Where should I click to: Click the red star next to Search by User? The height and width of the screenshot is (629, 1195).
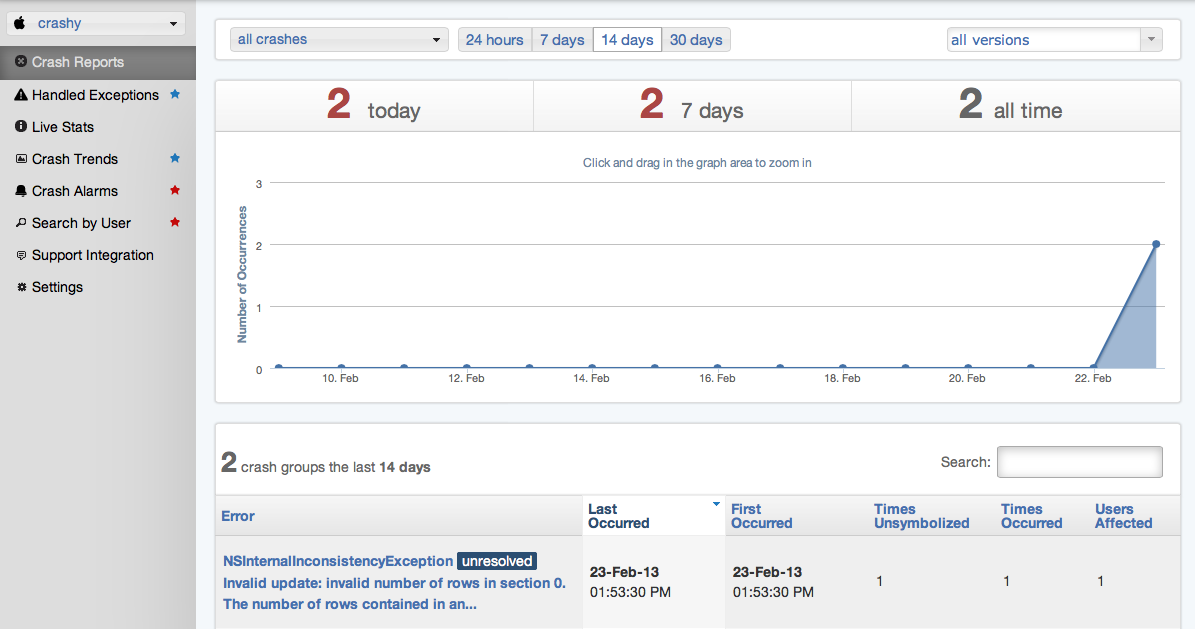(175, 223)
